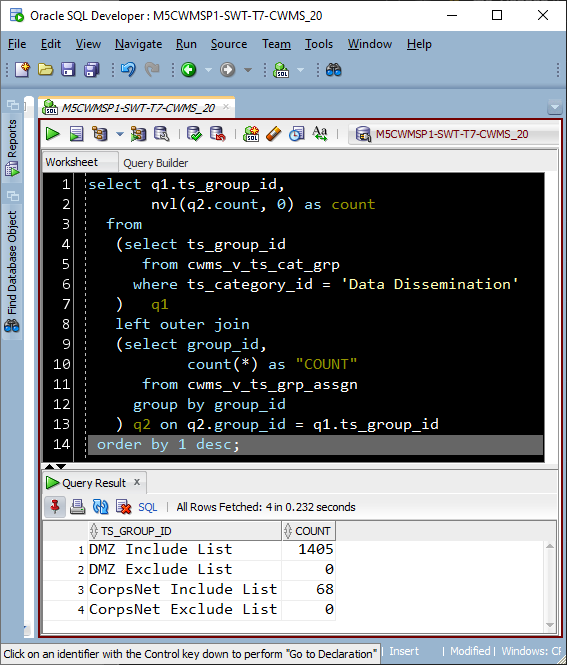The image size is (567, 665).
Task: Click the COUNT column header
Action: click(x=308, y=531)
